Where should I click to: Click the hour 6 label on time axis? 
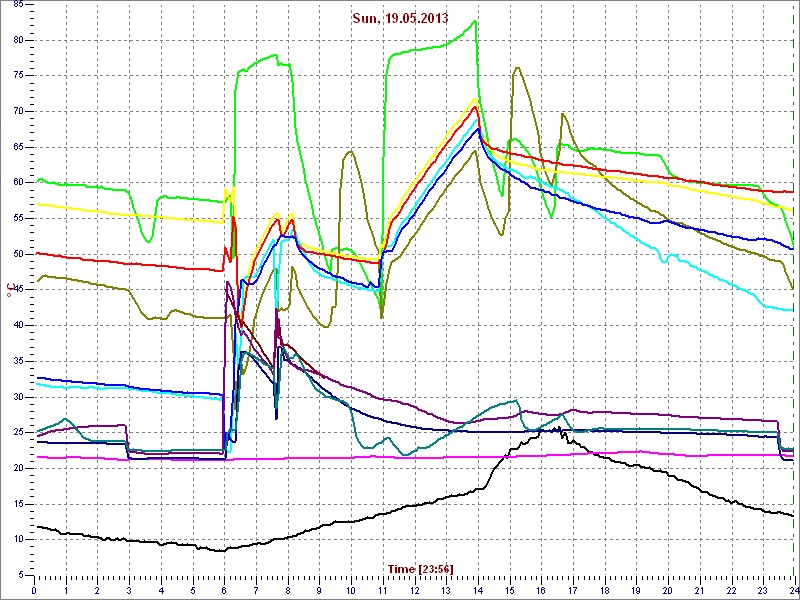tap(224, 590)
